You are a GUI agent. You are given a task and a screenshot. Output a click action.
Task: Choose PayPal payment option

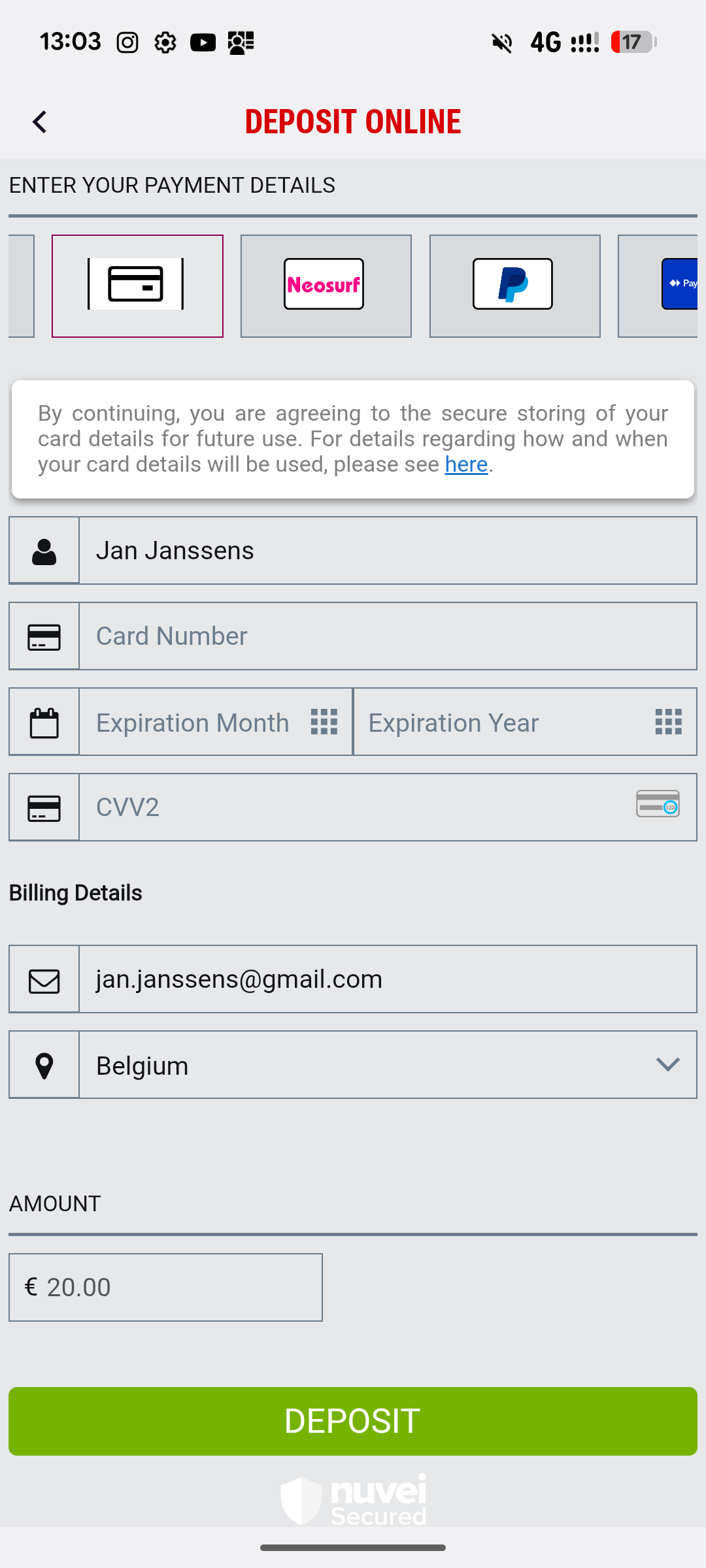pyautogui.click(x=514, y=286)
